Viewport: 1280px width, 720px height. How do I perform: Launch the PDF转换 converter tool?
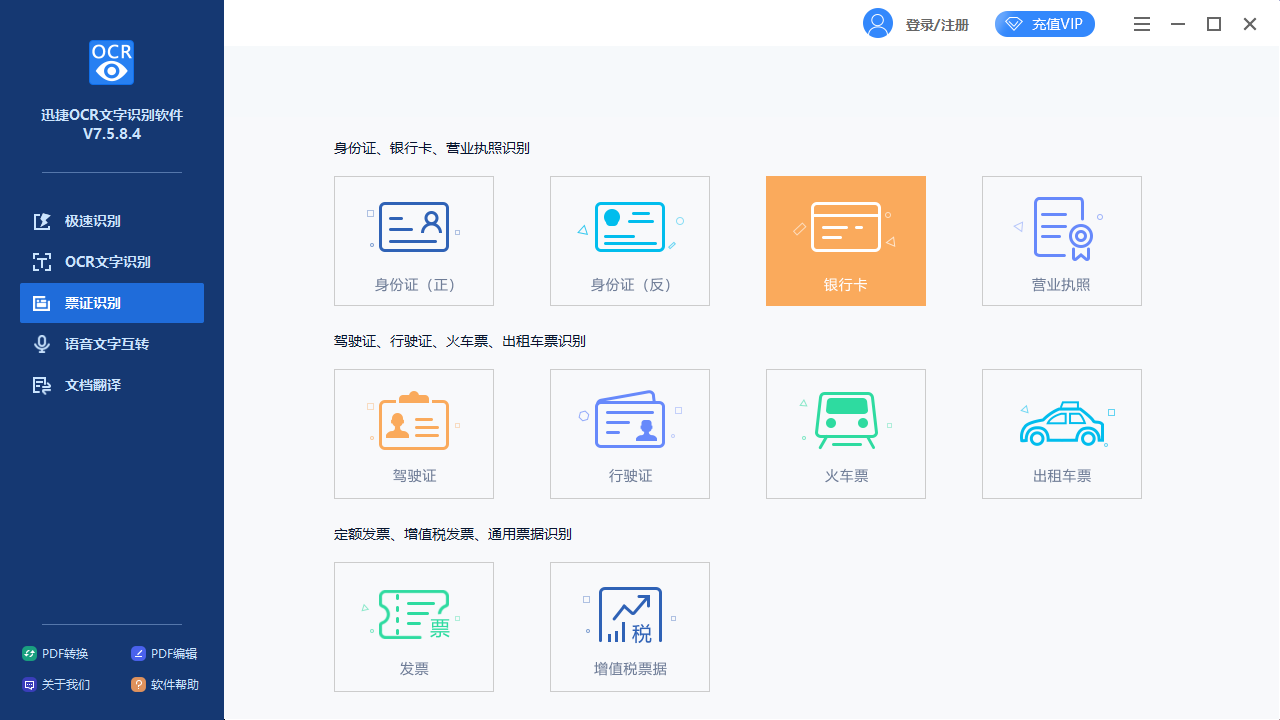pyautogui.click(x=54, y=653)
